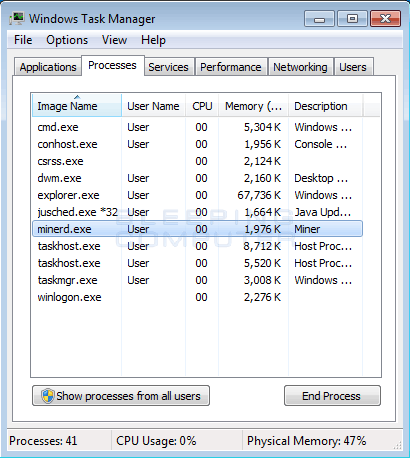
Task: Open the File menu
Action: tap(23, 40)
